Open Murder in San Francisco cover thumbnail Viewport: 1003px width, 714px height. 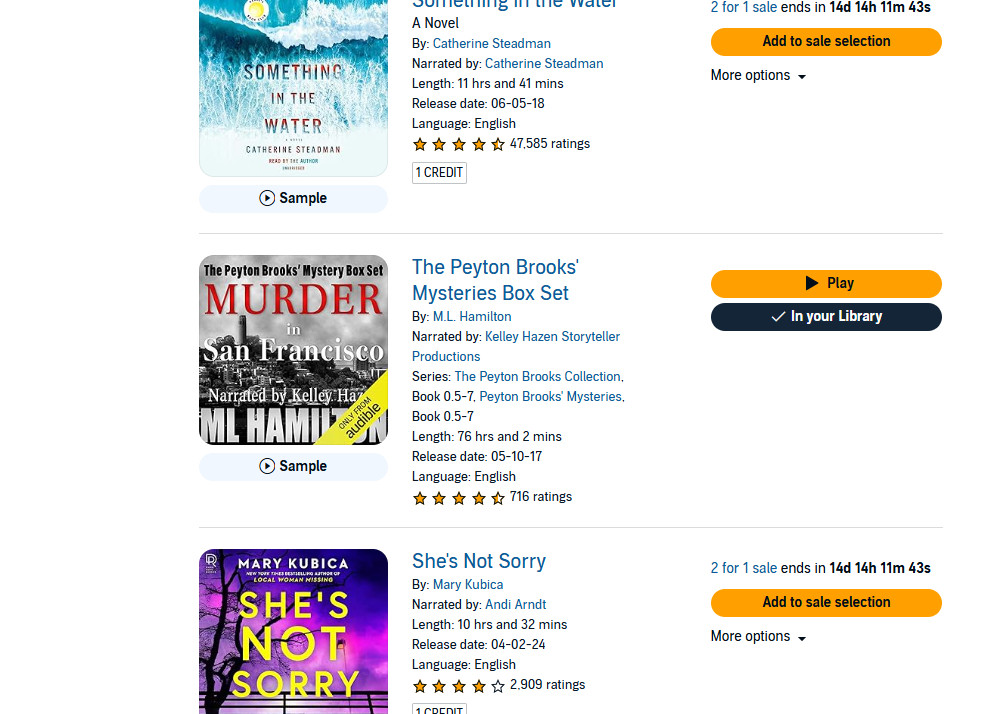pos(293,350)
